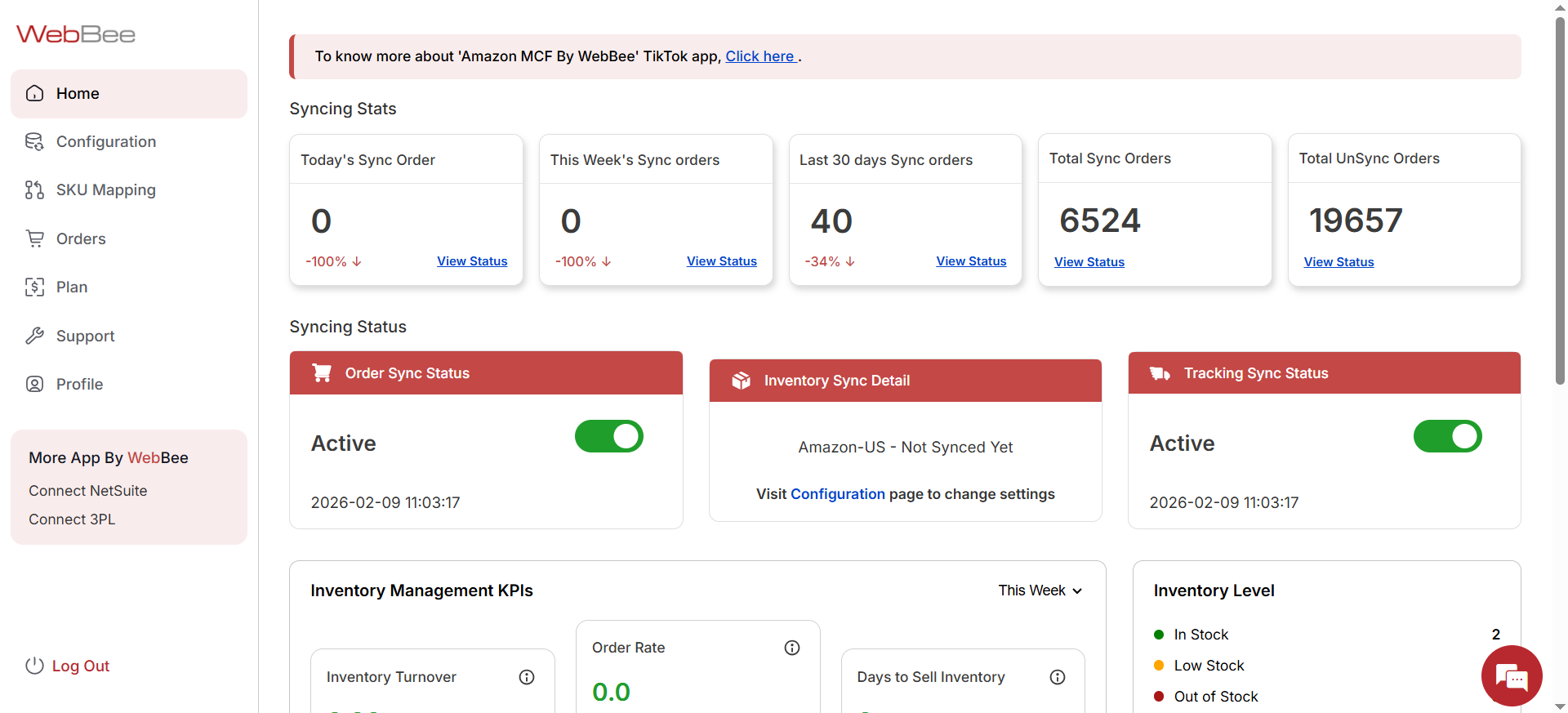Click the Configuration database icon
The height and width of the screenshot is (713, 1568).
pos(34,142)
